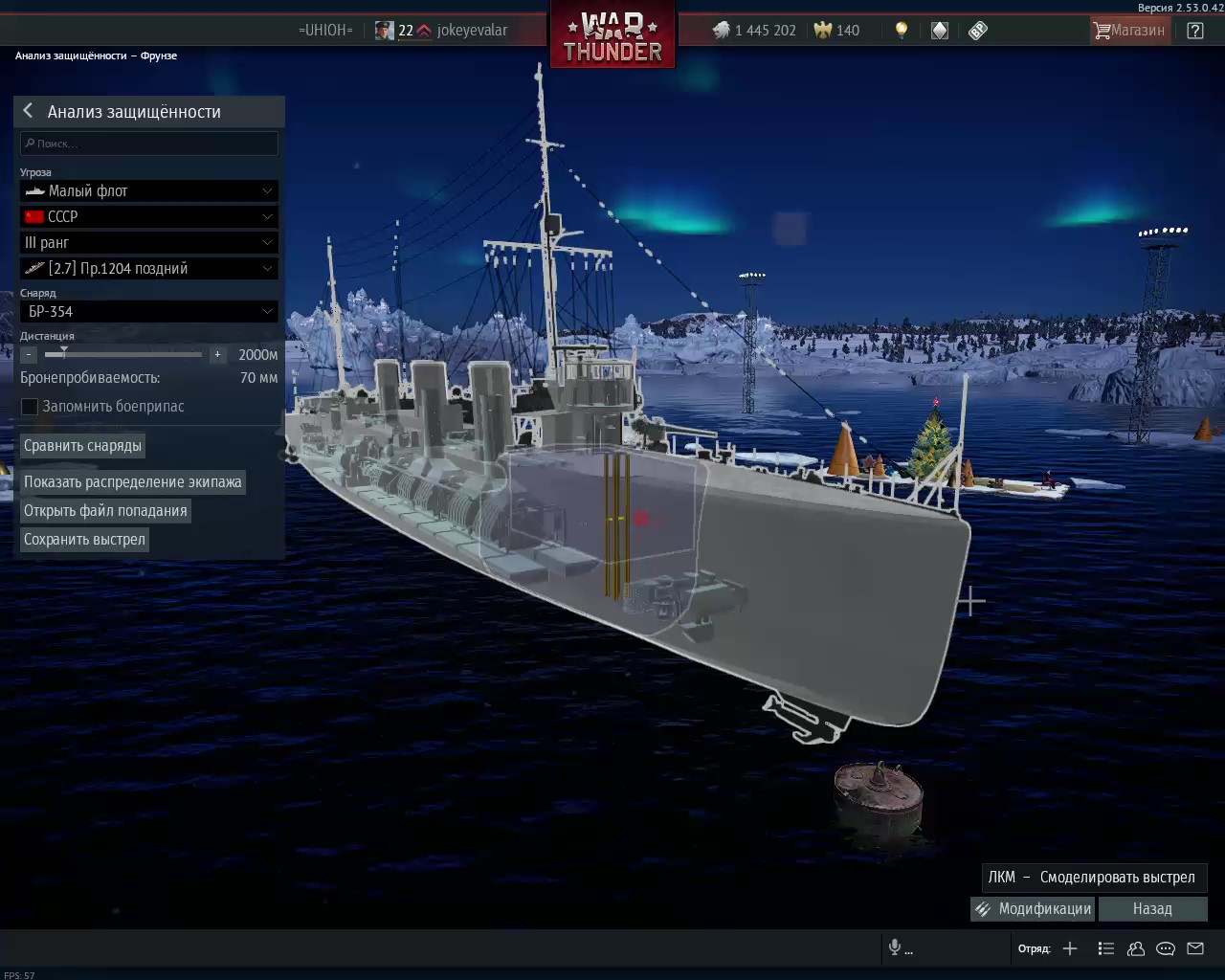The height and width of the screenshot is (980, 1225).
Task: Add a squad member with plus icon
Action: 1070,948
